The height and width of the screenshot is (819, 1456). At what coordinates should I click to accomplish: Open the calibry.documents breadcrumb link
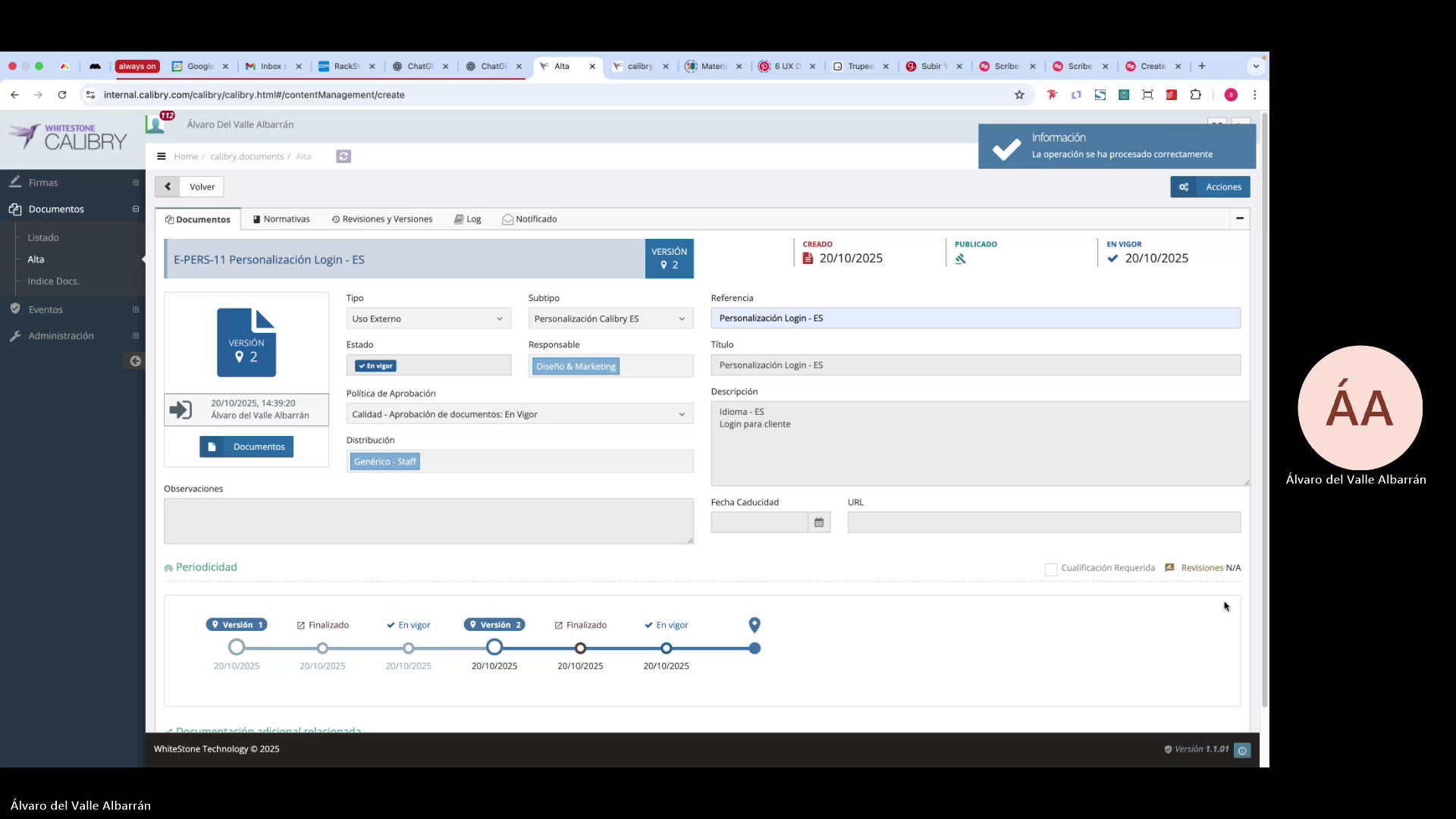[248, 156]
